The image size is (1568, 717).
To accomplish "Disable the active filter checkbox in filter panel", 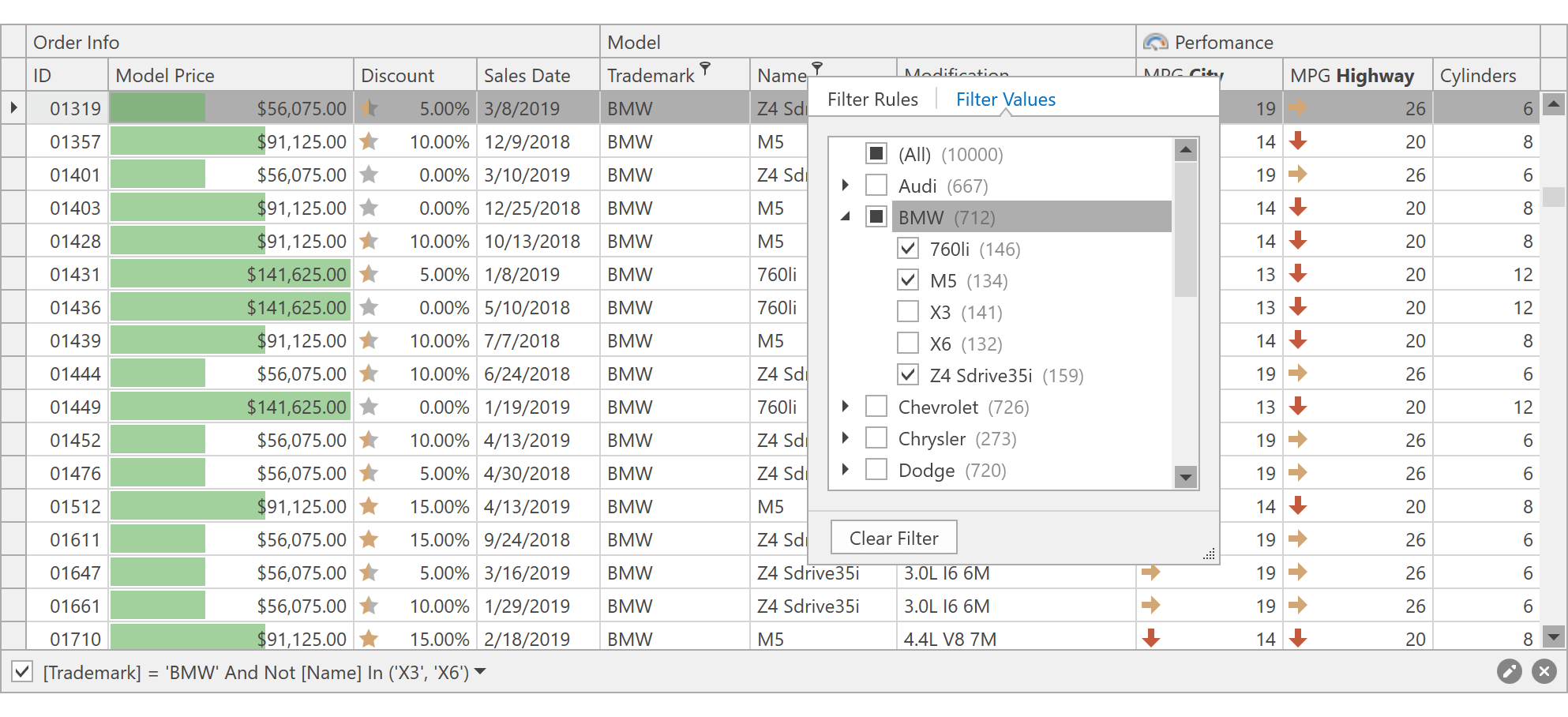I will (22, 672).
